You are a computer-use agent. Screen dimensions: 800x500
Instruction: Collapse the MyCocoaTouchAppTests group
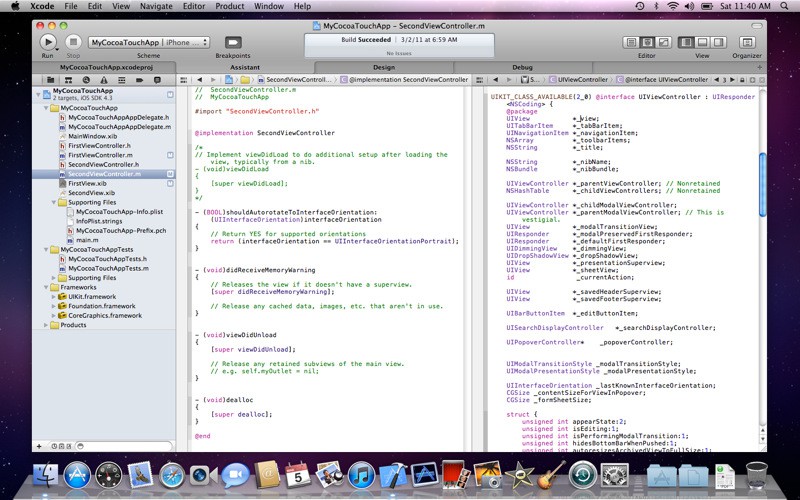click(x=46, y=249)
